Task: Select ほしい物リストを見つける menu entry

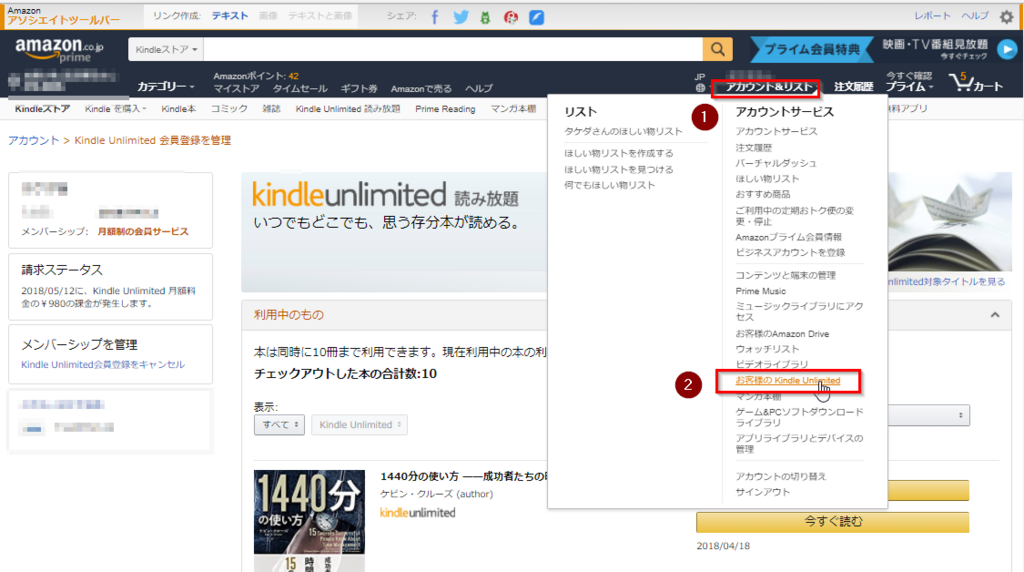Action: [618, 170]
